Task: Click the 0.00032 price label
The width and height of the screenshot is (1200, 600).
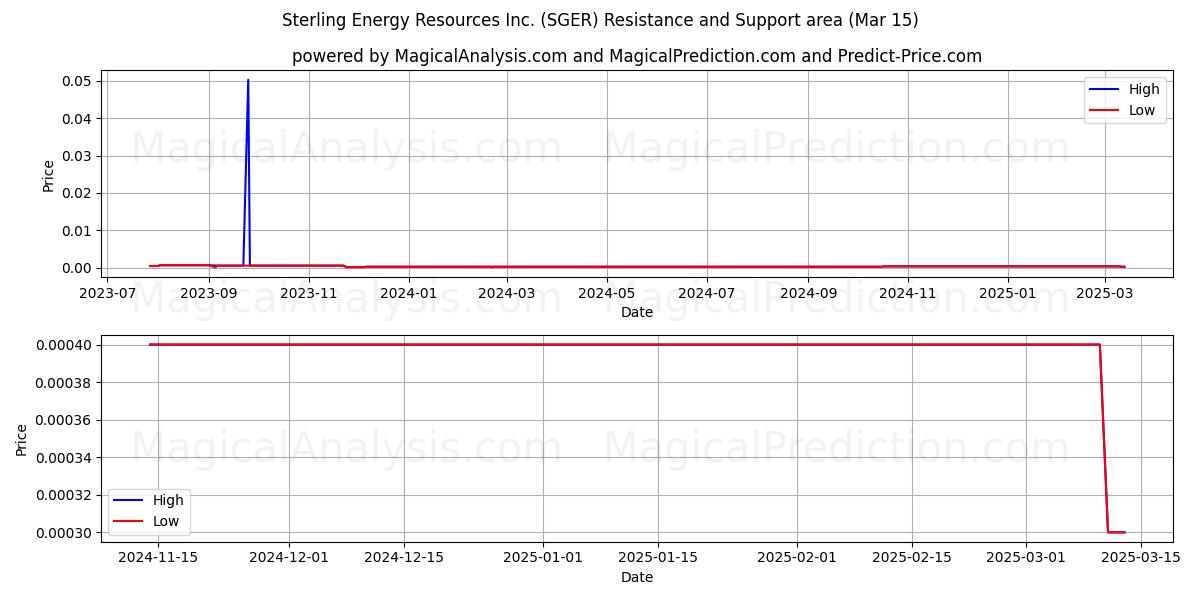Action: (64, 495)
